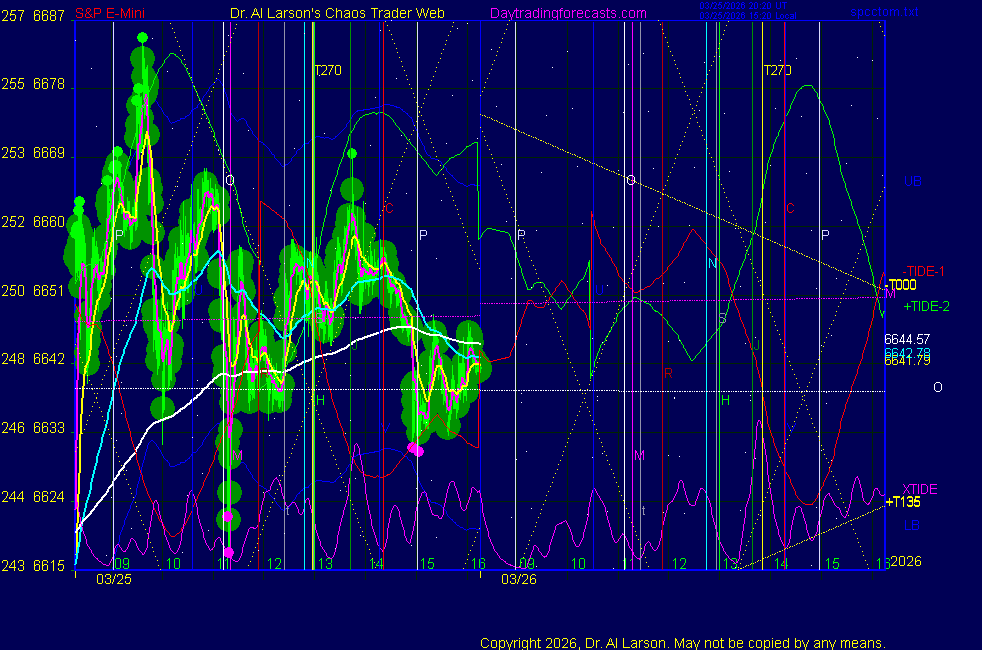Click the 6644.57 price readout
The width and height of the screenshot is (982, 650).
(907, 339)
